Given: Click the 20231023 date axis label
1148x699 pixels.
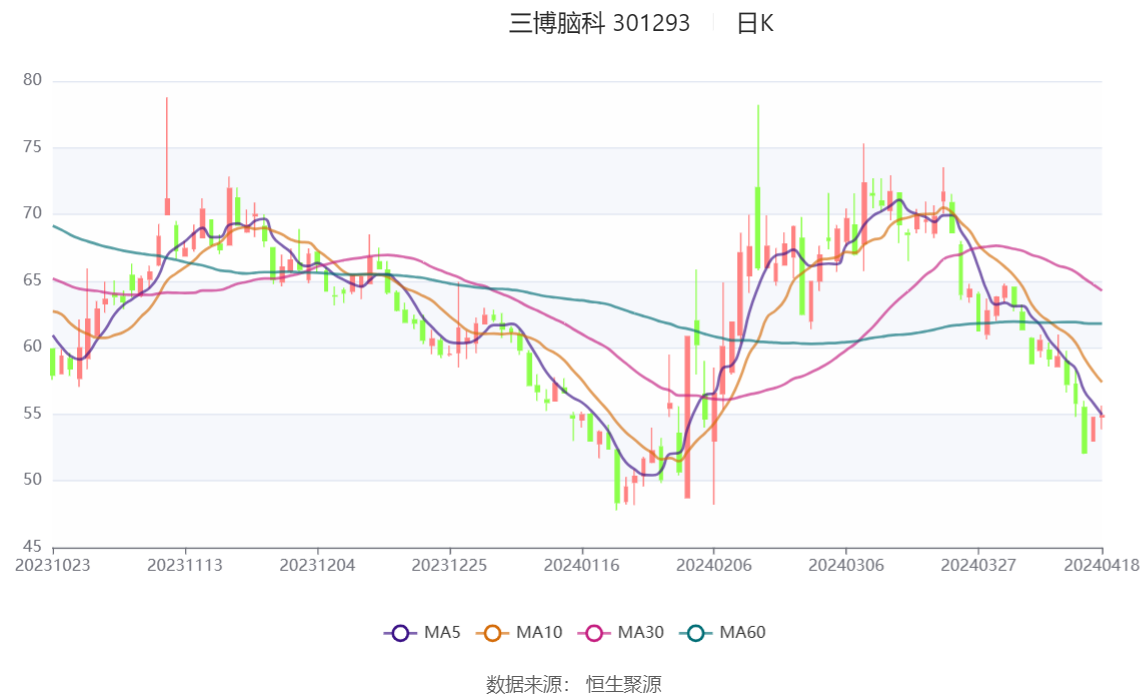Looking at the screenshot, I should 53,566.
